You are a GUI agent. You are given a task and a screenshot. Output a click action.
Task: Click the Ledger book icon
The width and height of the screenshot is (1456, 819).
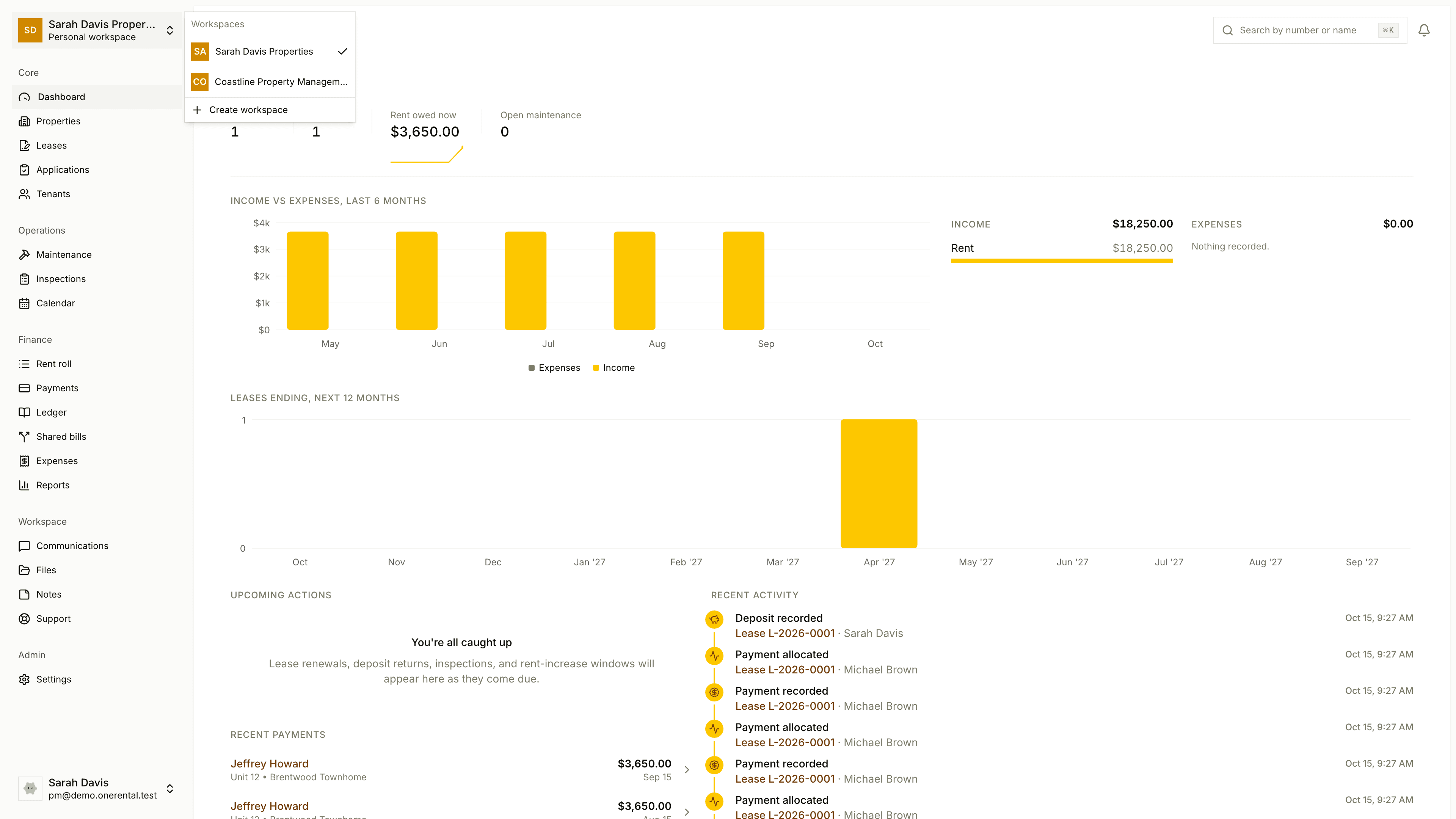tap(24, 413)
